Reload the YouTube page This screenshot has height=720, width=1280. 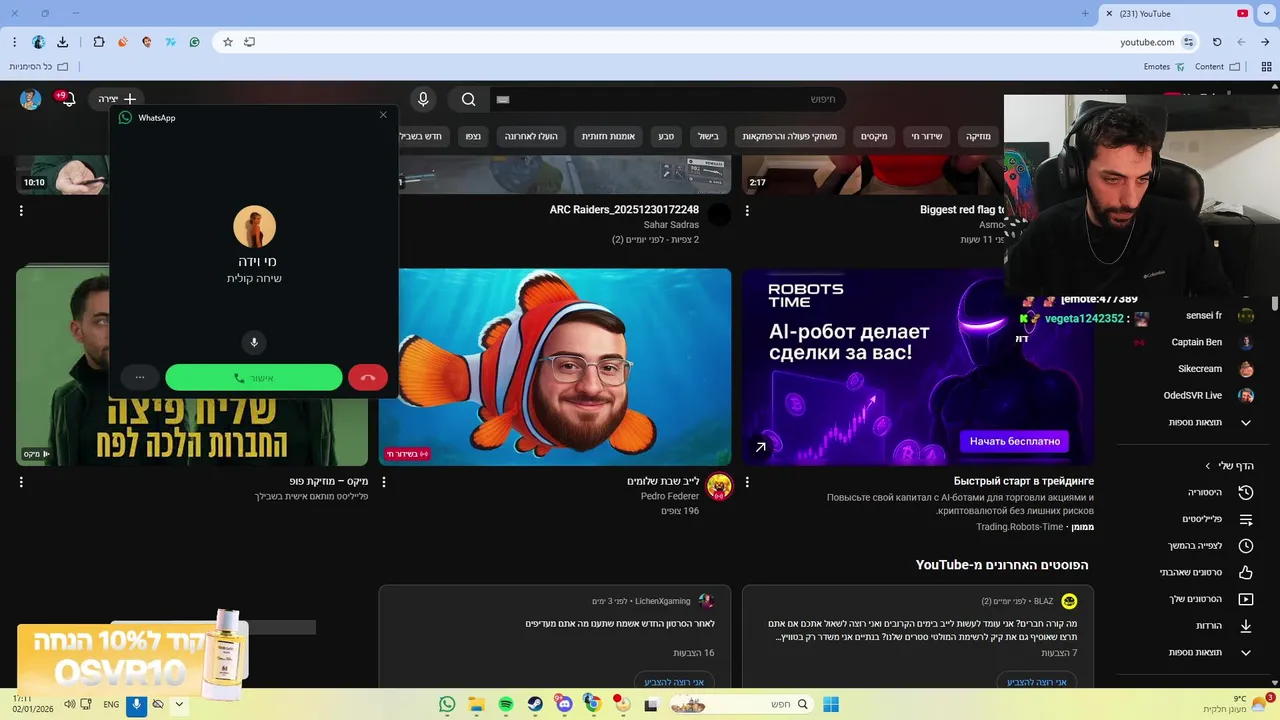(x=1217, y=42)
